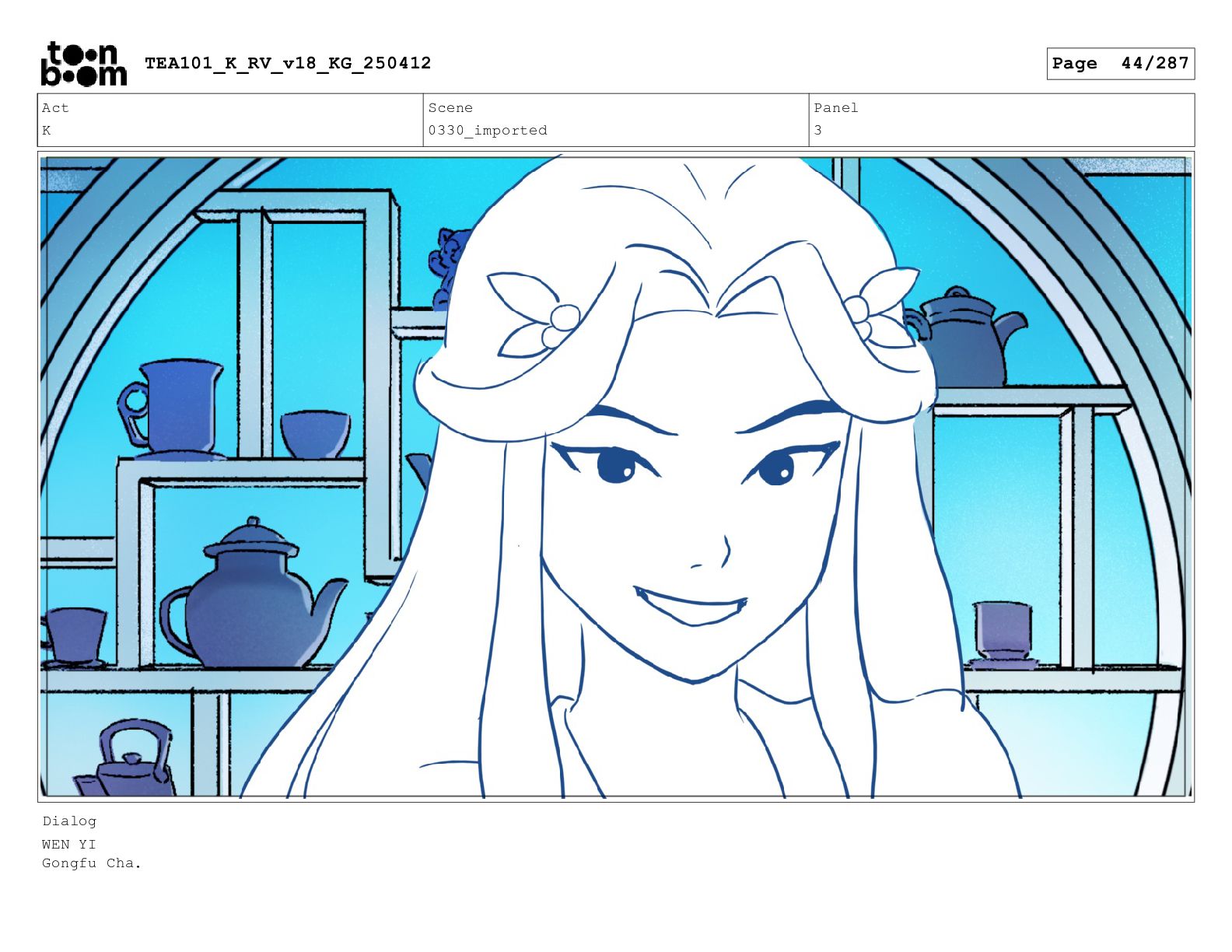The width and height of the screenshot is (1232, 952).
Task: Click the Panel header label
Action: point(836,108)
